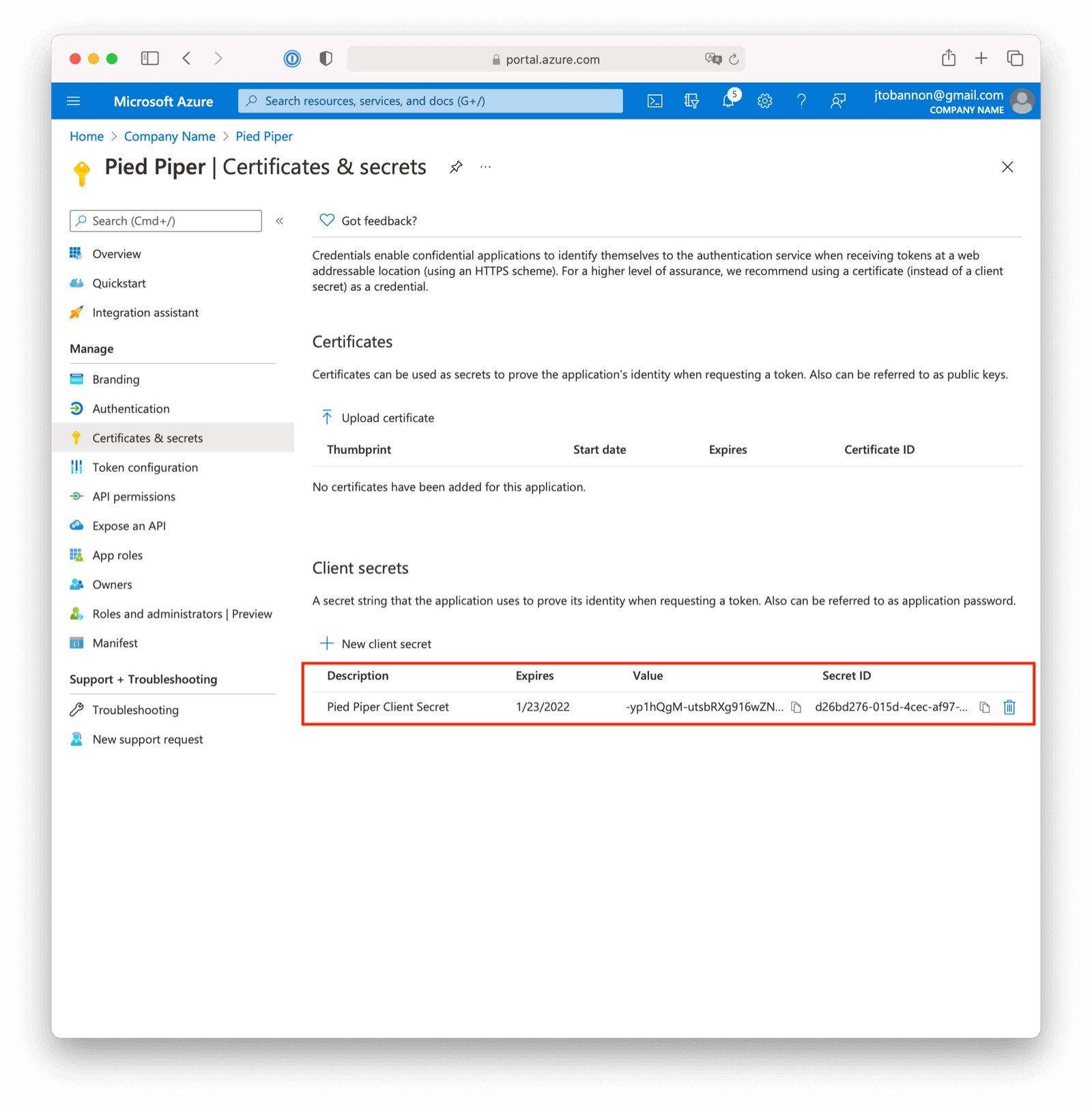Go to Home breadcrumb
Screen dimensions: 1092x1106
coord(87,137)
